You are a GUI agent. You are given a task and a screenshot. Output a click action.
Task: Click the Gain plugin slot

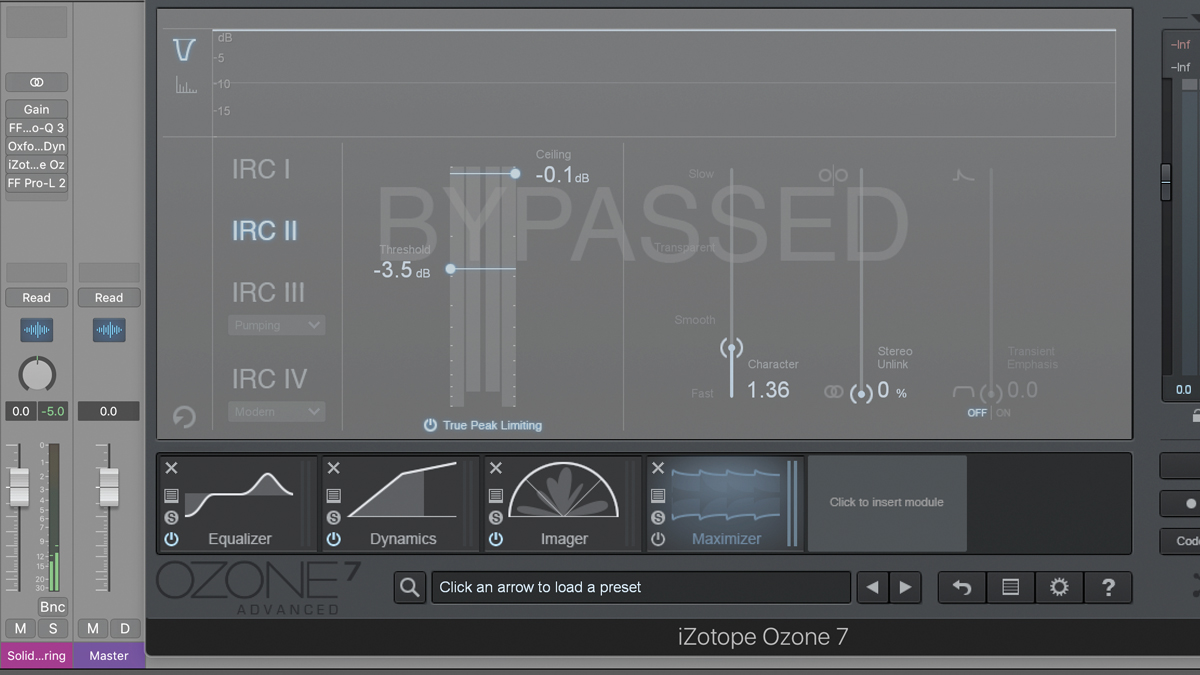[x=36, y=109]
